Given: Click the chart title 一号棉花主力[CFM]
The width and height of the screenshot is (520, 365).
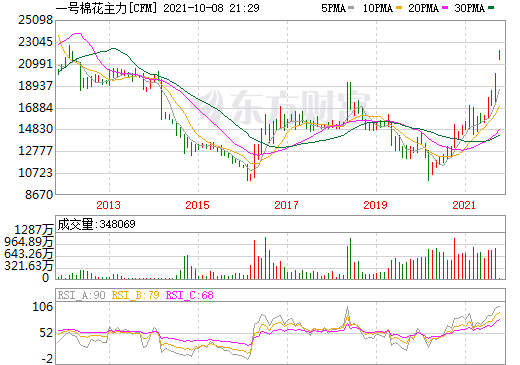Looking at the screenshot, I should pos(106,8).
